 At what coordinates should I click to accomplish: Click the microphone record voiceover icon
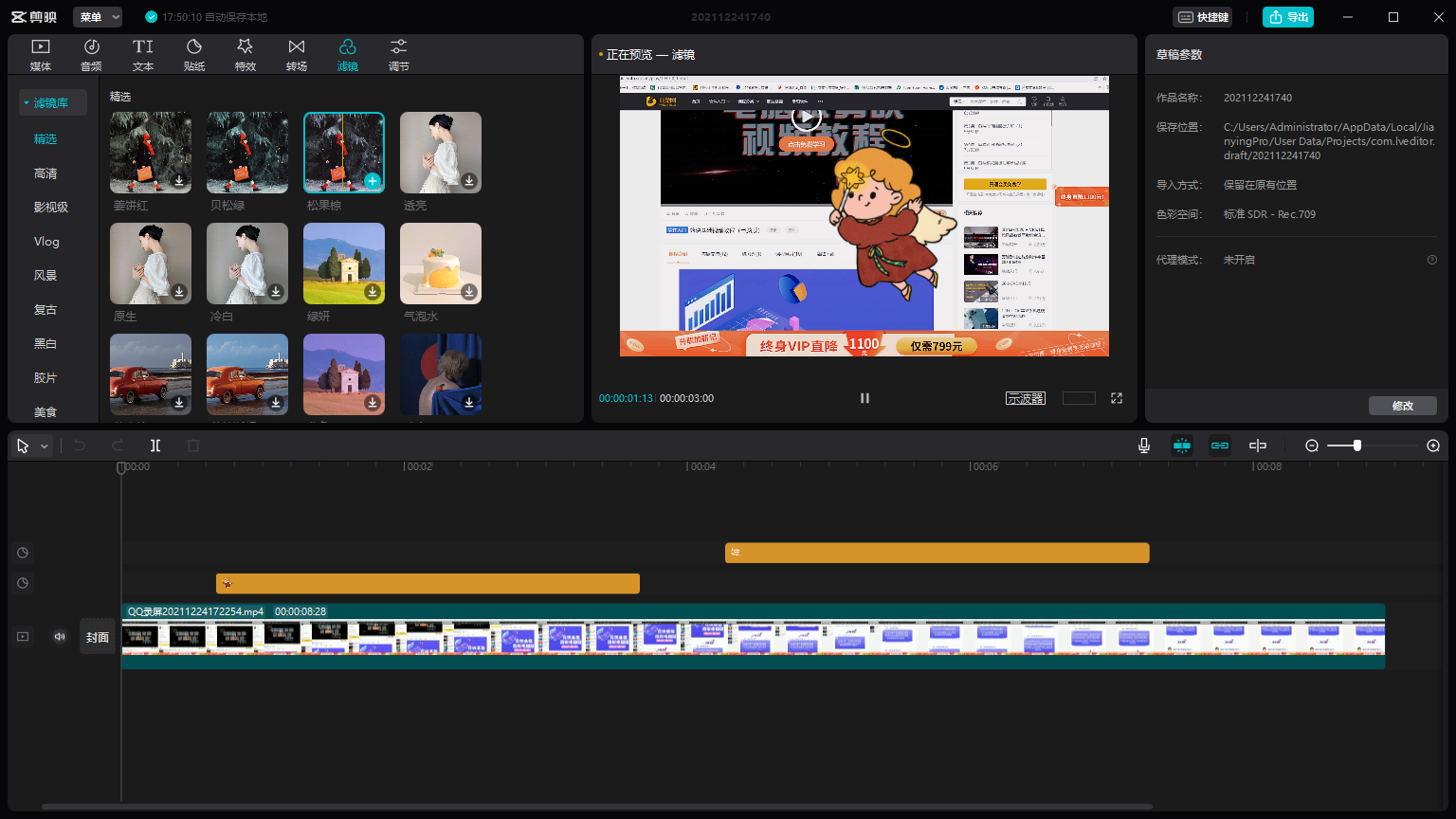pyautogui.click(x=1144, y=446)
